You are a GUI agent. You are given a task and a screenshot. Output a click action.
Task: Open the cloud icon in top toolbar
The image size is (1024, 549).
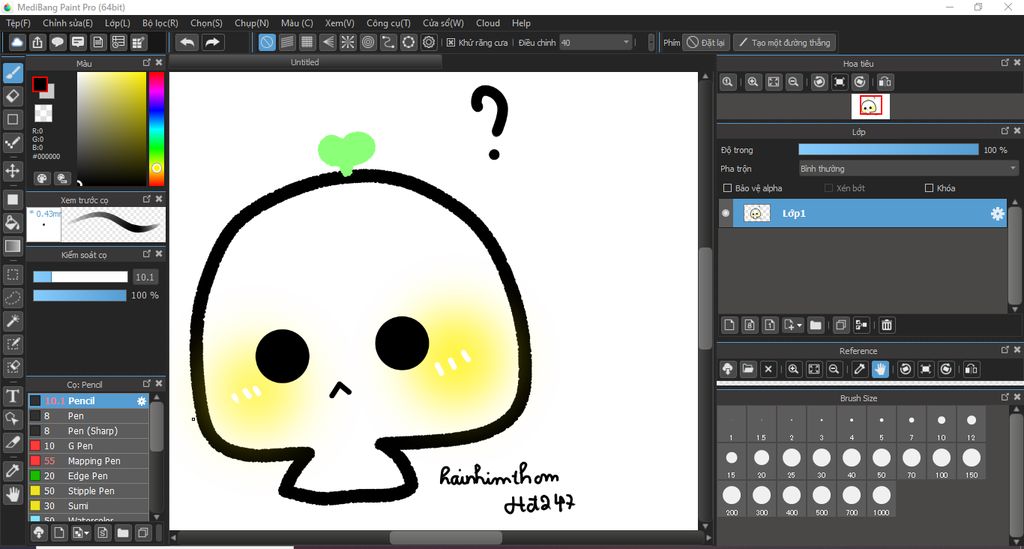pos(17,42)
